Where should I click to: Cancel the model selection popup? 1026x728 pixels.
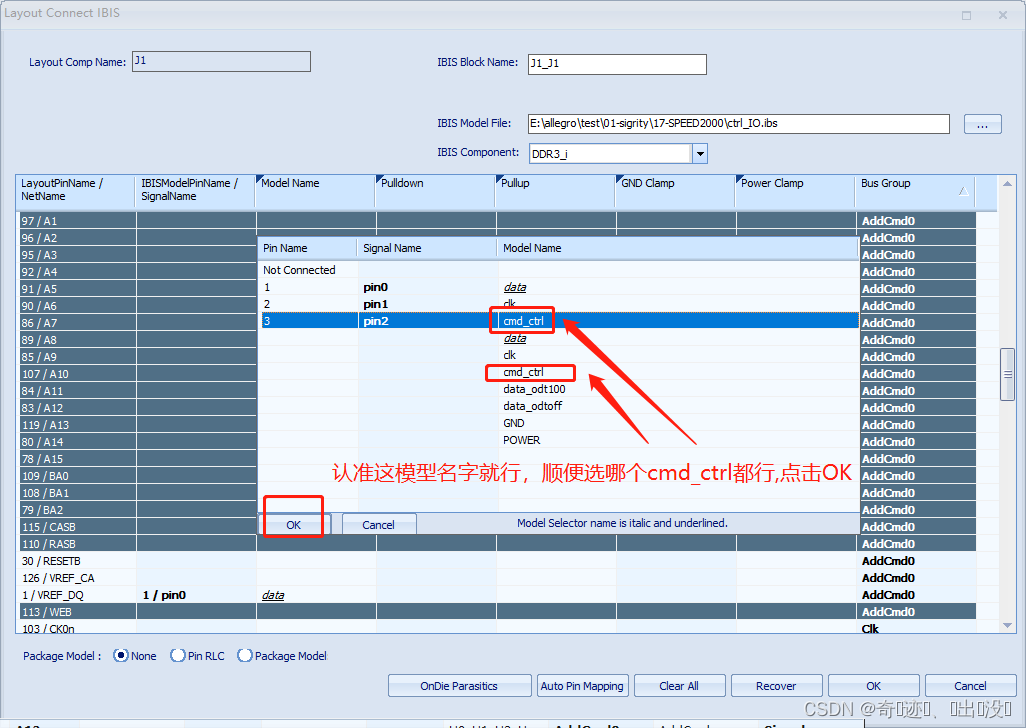(378, 523)
